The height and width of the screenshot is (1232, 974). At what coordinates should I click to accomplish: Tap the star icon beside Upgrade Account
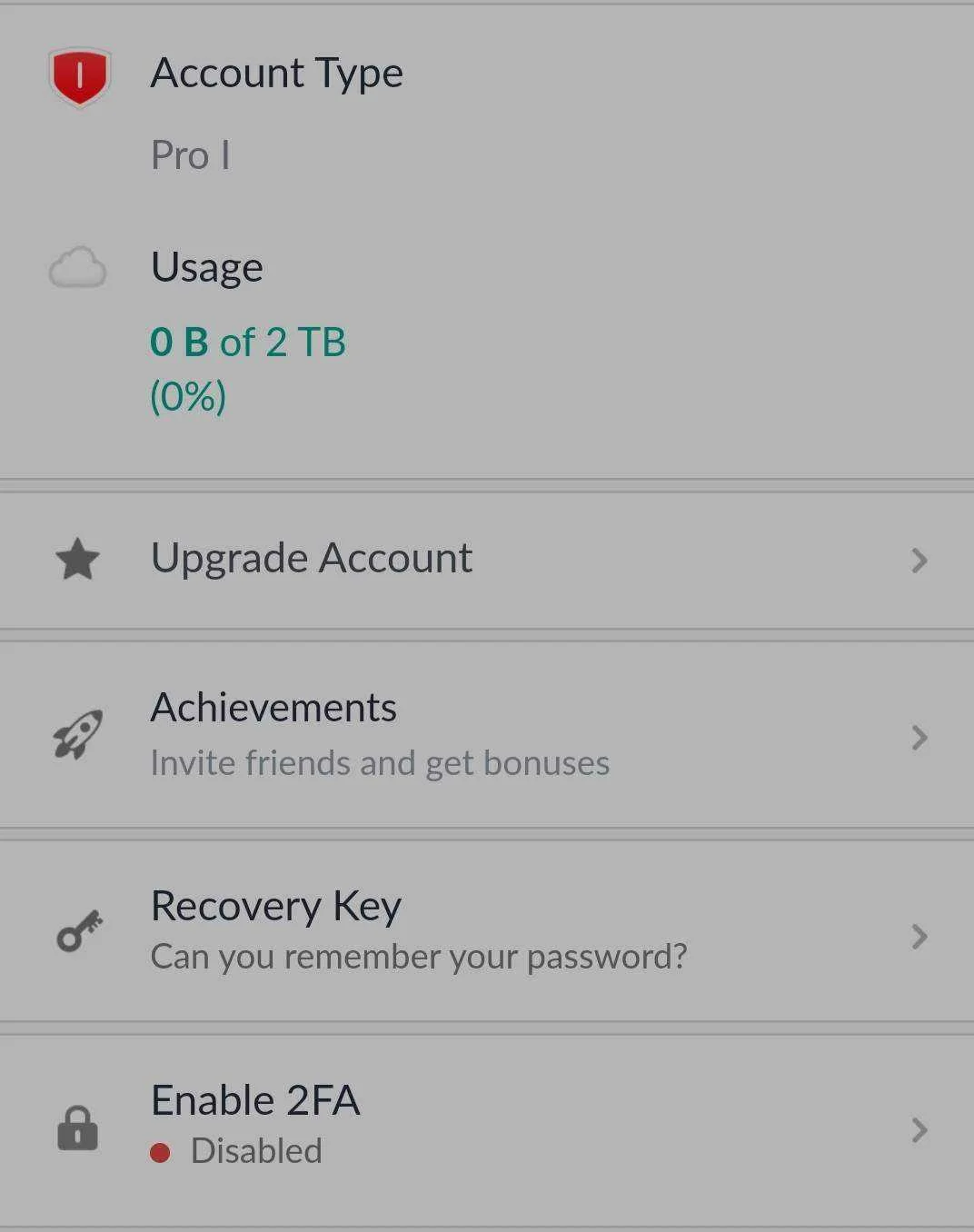pos(78,559)
